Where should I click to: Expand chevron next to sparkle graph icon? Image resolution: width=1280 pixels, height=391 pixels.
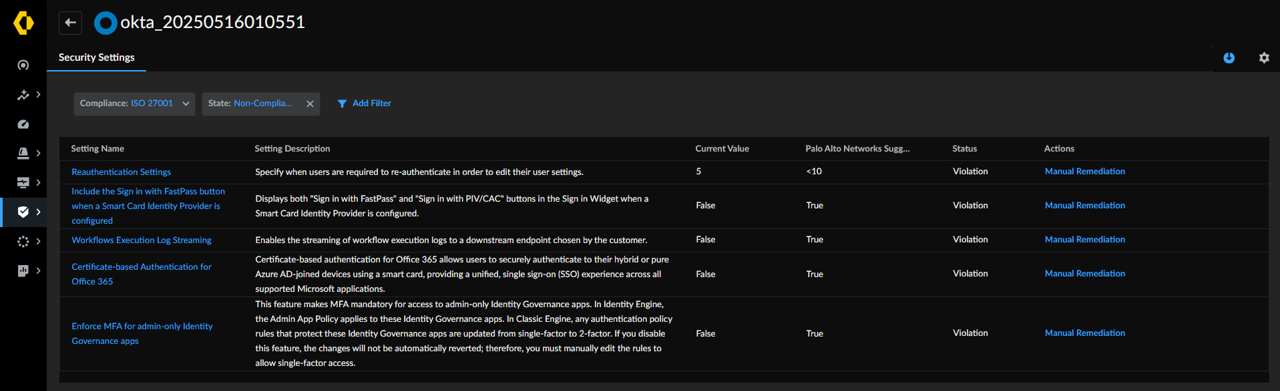click(x=38, y=95)
